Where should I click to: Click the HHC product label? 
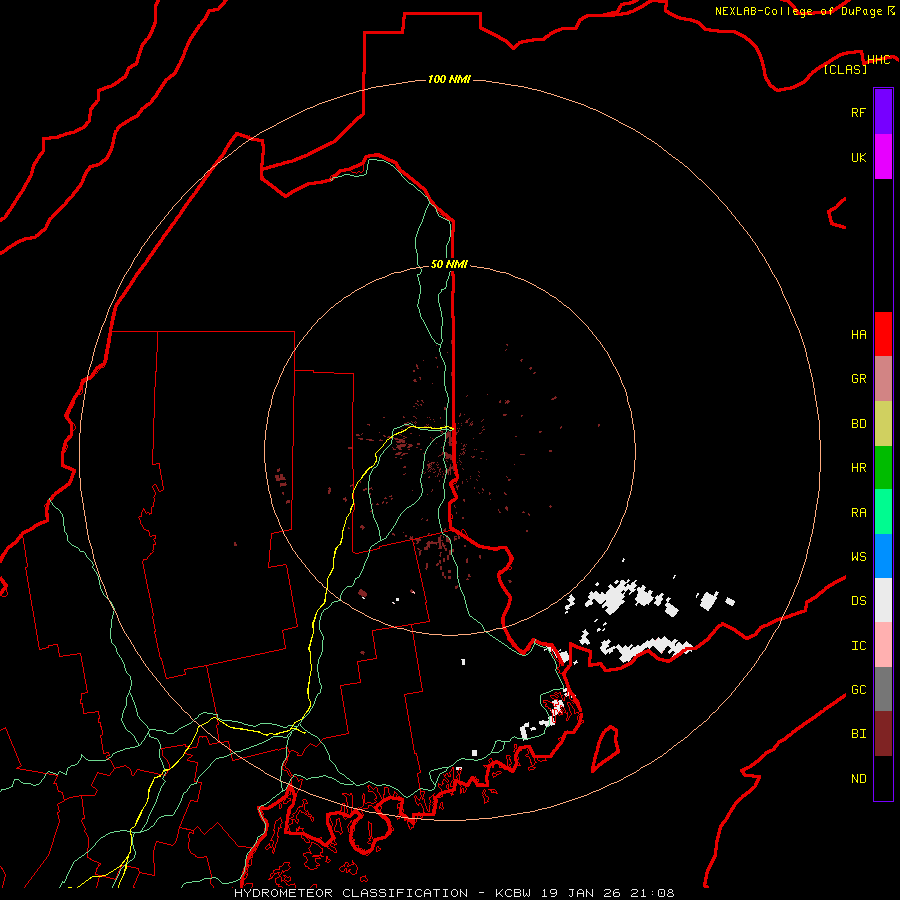(878, 60)
